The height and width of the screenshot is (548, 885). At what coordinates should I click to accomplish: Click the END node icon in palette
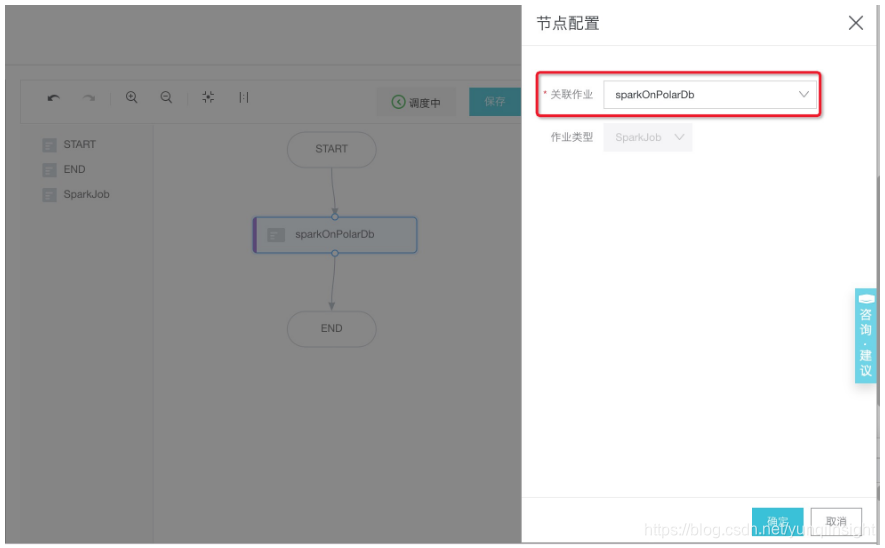[49, 170]
